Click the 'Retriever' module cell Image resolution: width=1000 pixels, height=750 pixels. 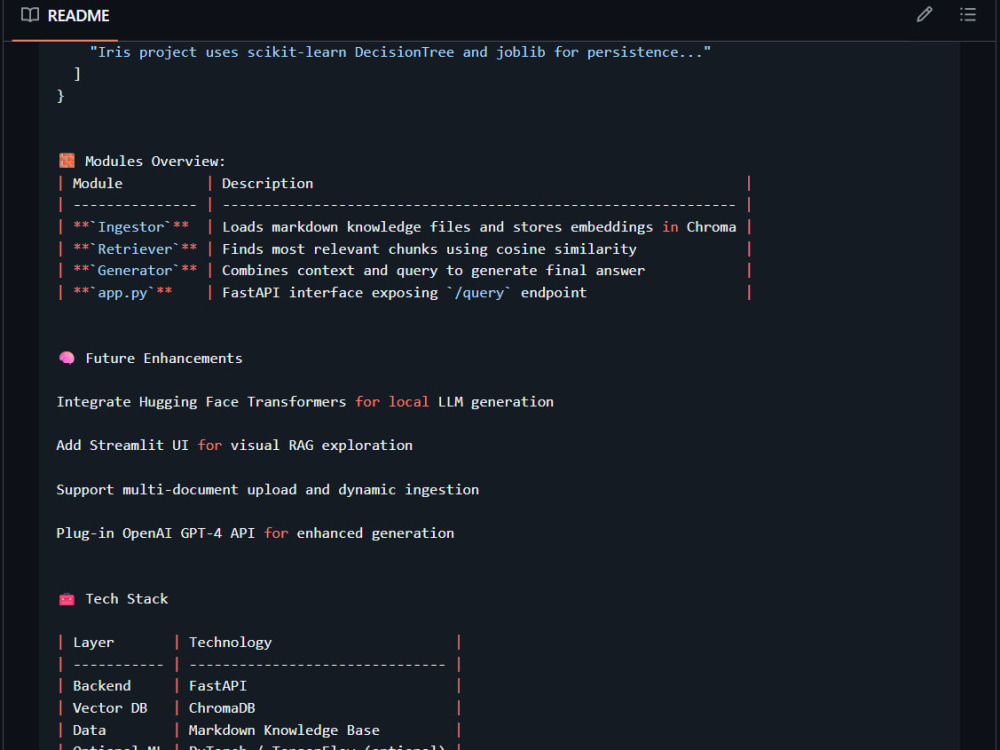tap(135, 249)
